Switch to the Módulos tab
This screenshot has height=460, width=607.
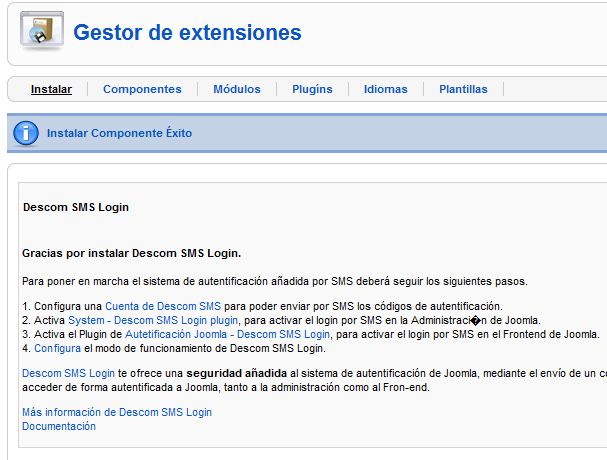coord(237,89)
